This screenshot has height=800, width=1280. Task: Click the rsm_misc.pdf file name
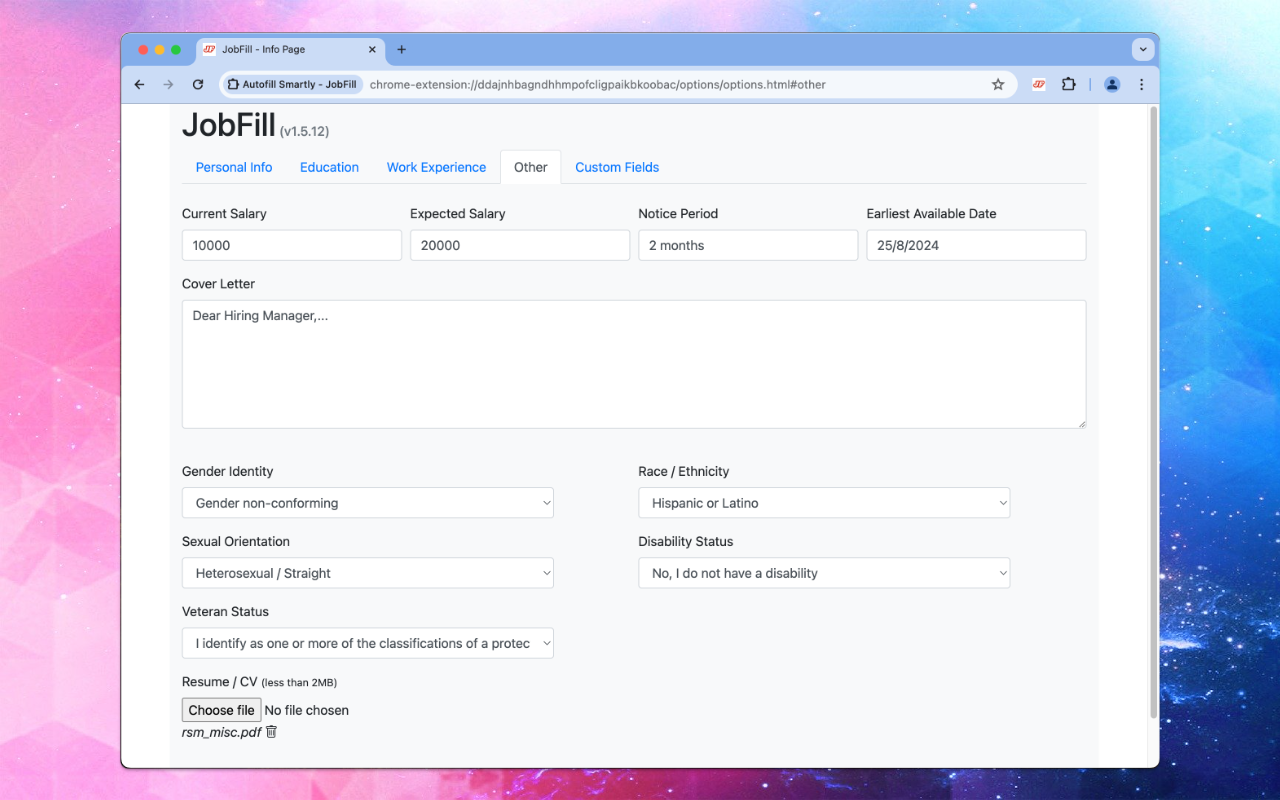pyautogui.click(x=221, y=732)
